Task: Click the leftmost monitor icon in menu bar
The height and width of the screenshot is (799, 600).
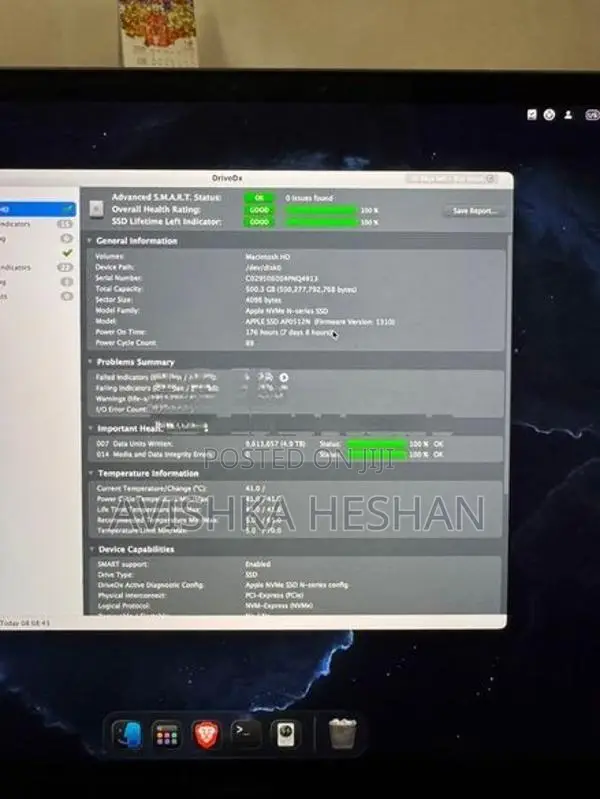Action: [532, 115]
